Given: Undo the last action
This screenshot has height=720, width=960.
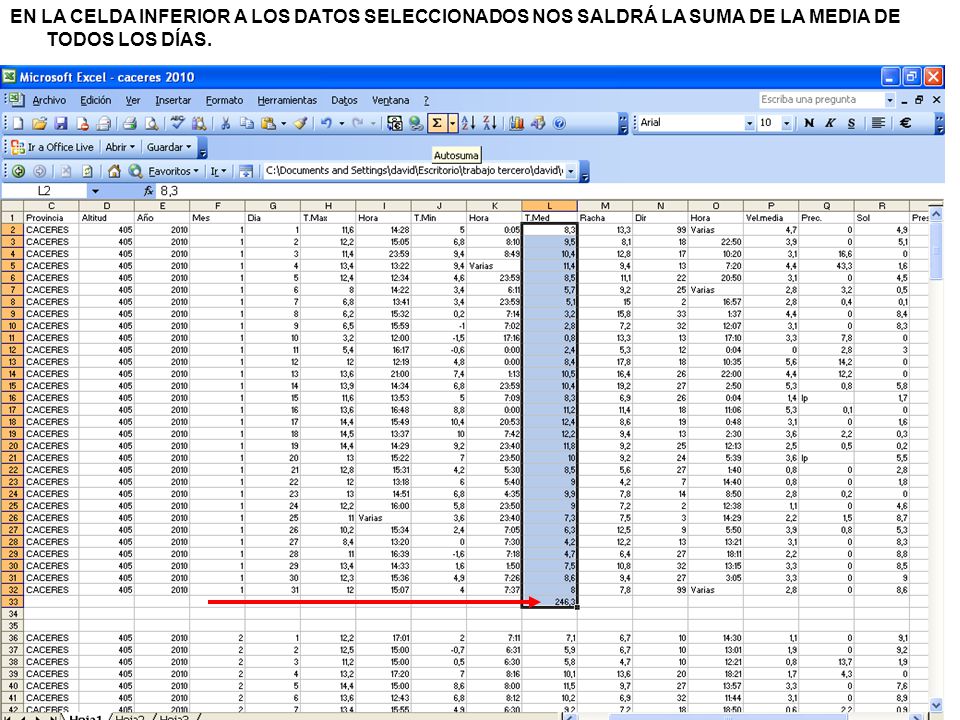Looking at the screenshot, I should click(326, 124).
